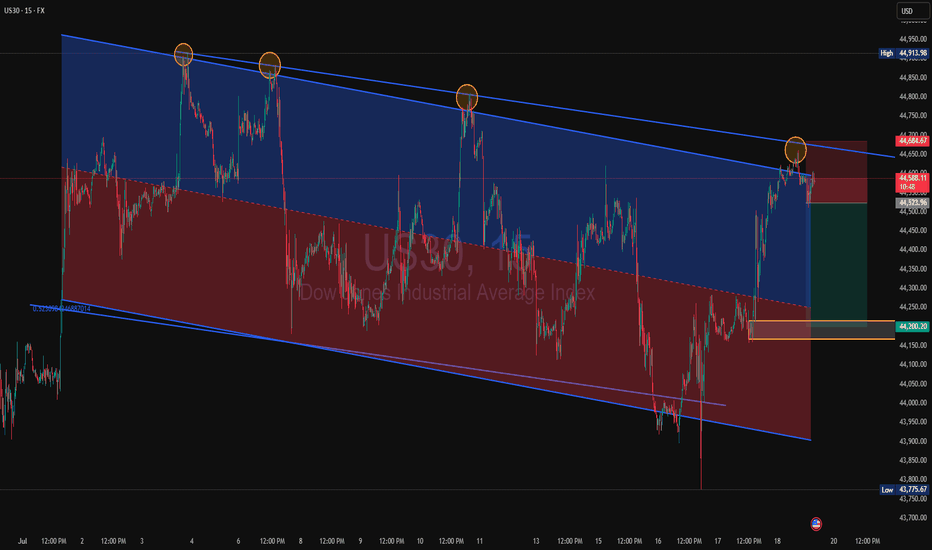Click the date 16 on the time axis
The width and height of the screenshot is (932, 550).
(x=657, y=541)
